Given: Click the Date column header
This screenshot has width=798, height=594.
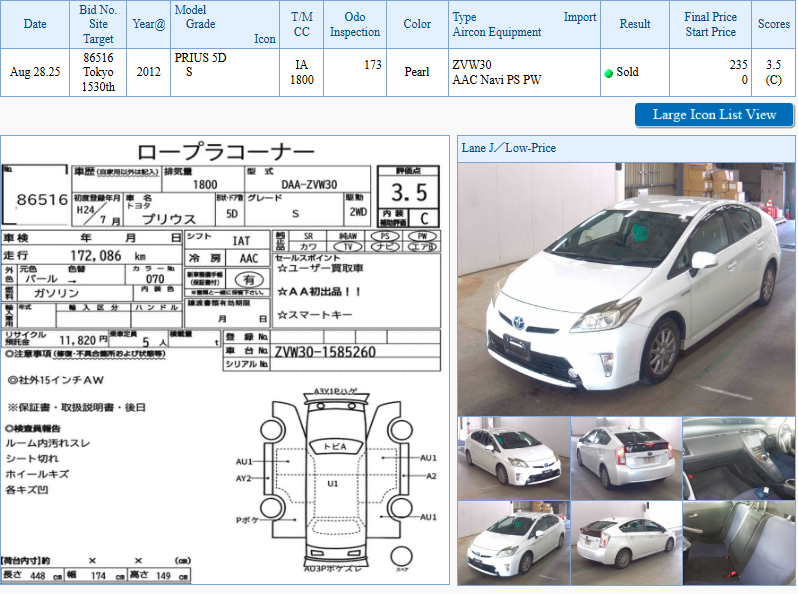Looking at the screenshot, I should (x=35, y=24).
